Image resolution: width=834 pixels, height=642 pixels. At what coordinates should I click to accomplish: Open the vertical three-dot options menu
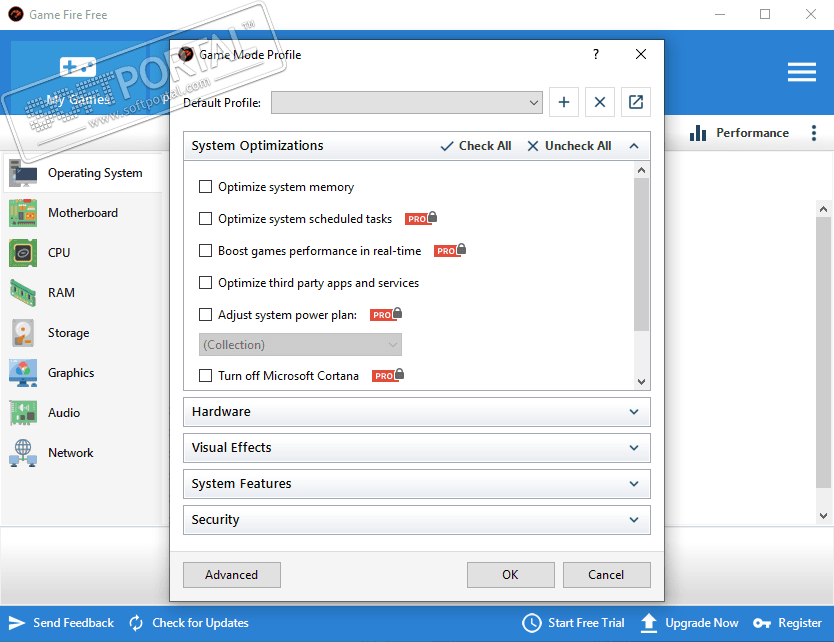(x=813, y=133)
